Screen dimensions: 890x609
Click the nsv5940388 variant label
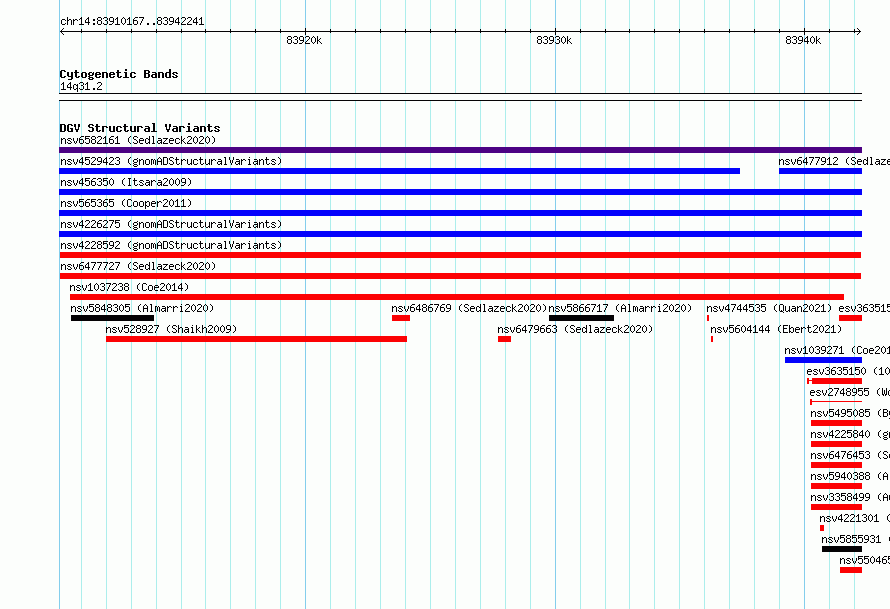tap(850, 476)
